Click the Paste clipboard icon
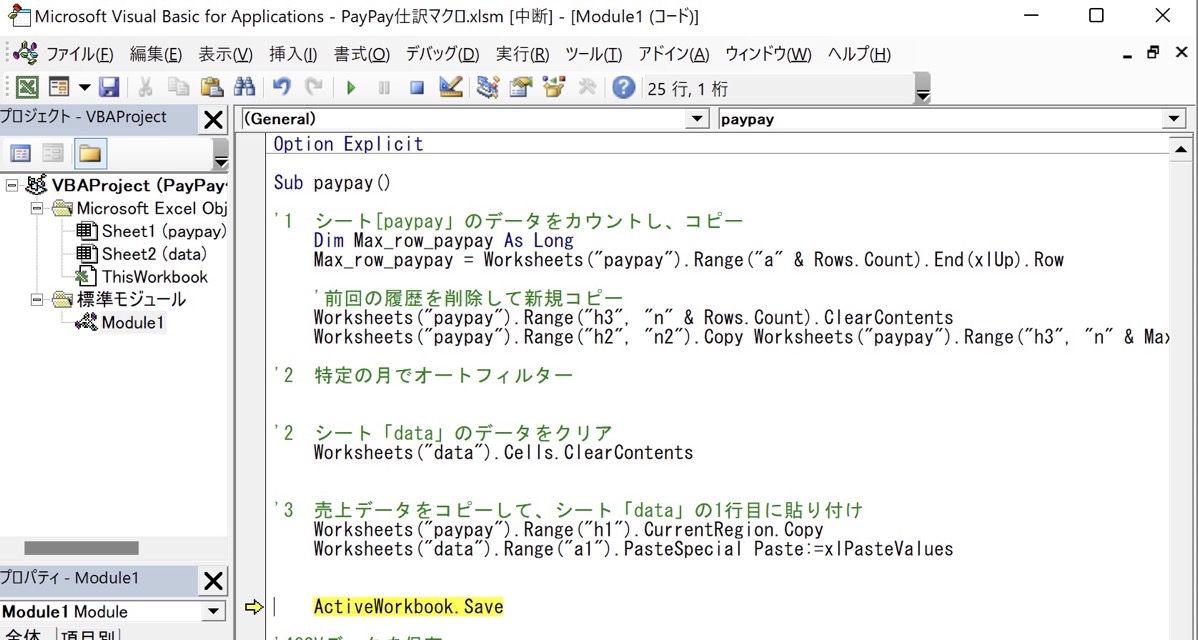The height and width of the screenshot is (640, 1198). [211, 87]
